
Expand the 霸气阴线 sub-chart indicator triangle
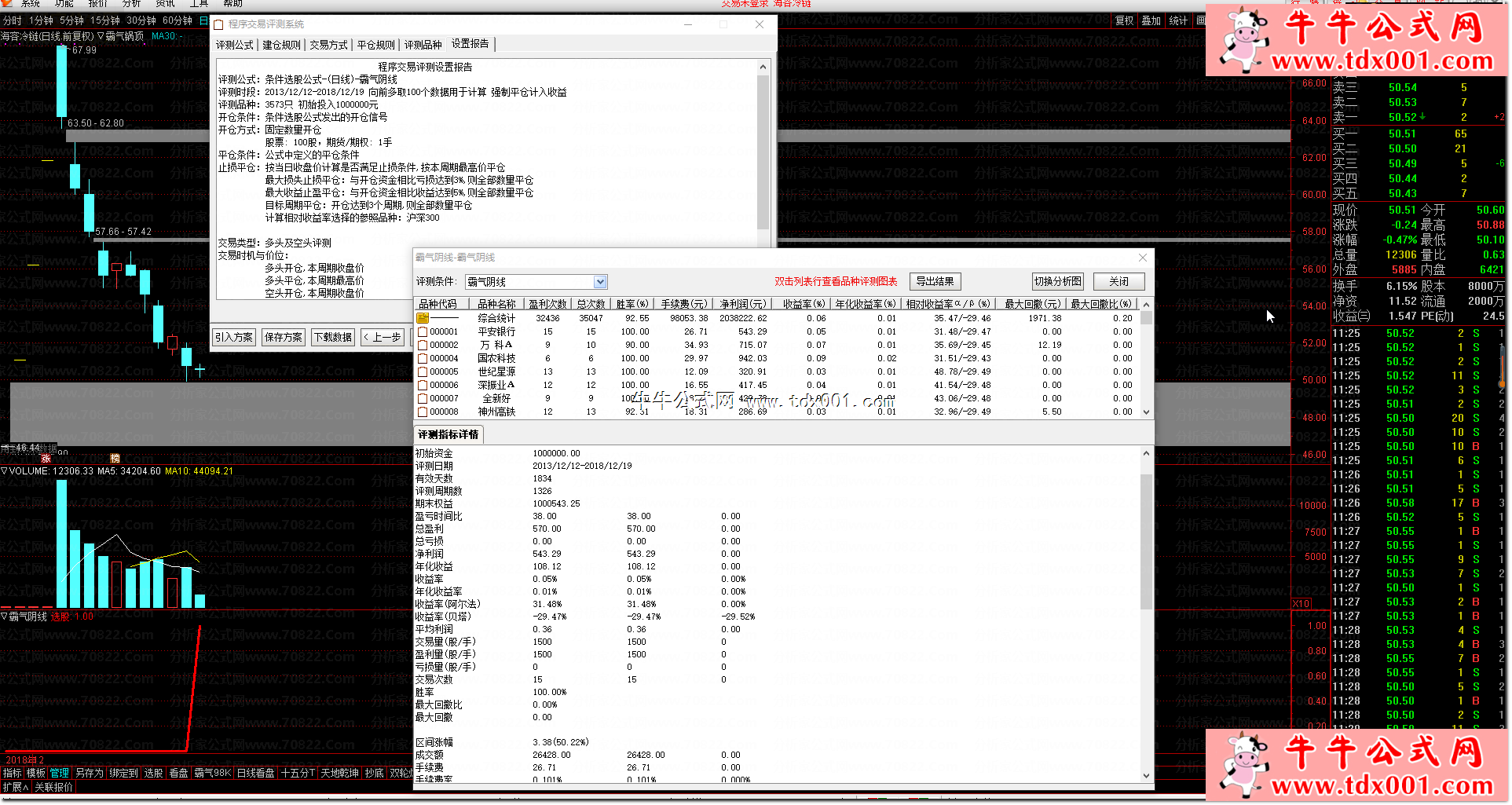(x=4, y=617)
